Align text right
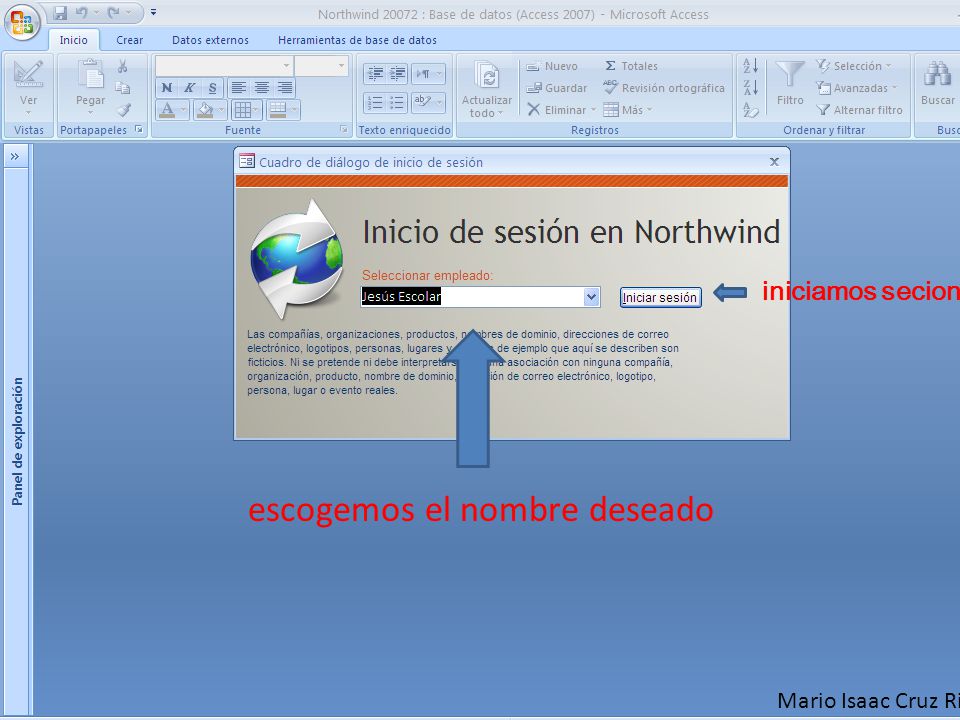 (284, 88)
